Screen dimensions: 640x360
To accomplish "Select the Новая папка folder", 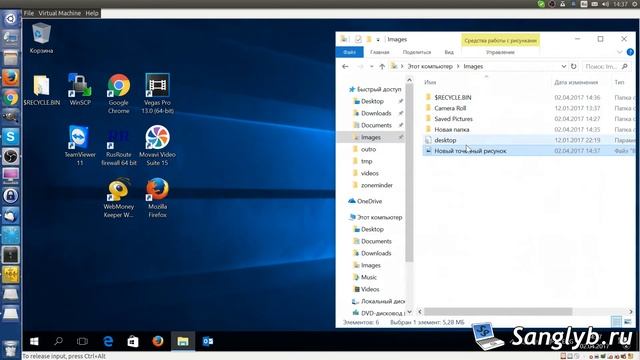I will 451,129.
